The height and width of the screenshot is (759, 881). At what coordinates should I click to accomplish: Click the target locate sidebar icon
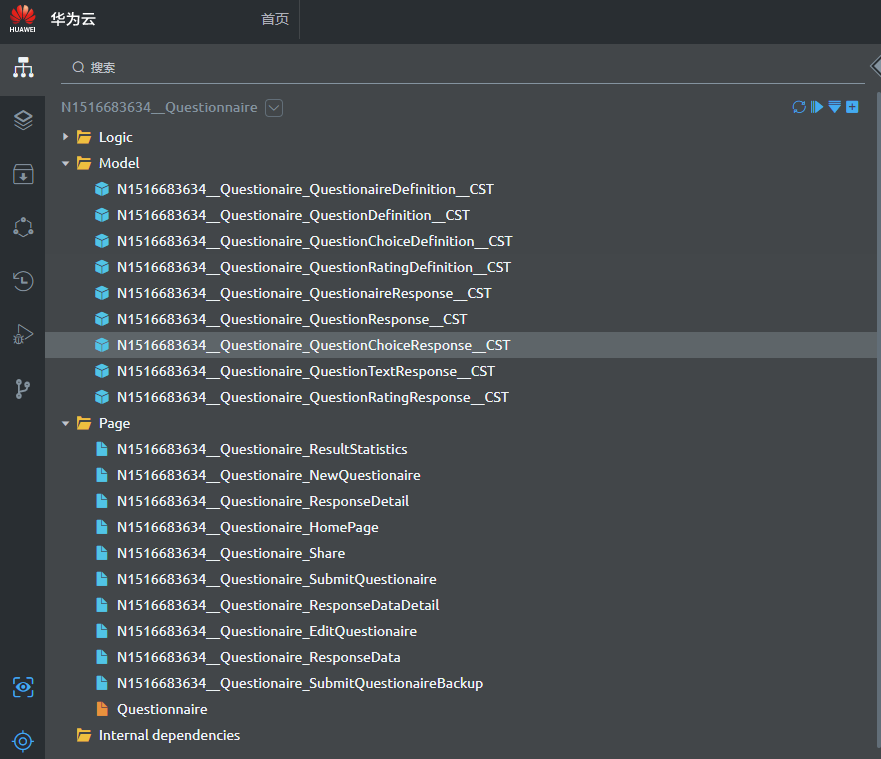pos(23,741)
